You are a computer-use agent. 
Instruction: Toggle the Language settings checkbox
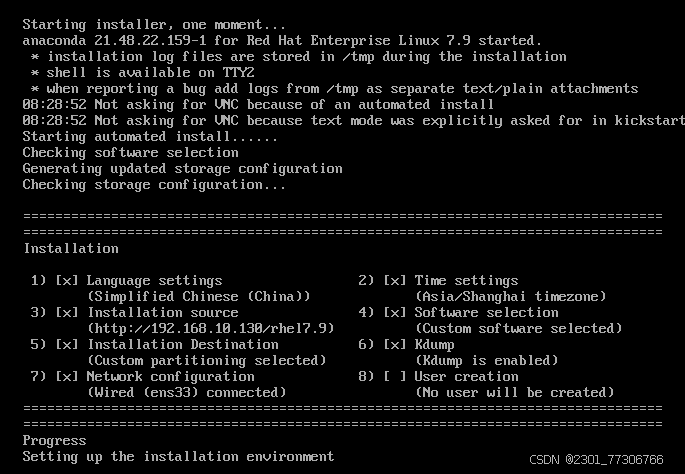coord(67,280)
